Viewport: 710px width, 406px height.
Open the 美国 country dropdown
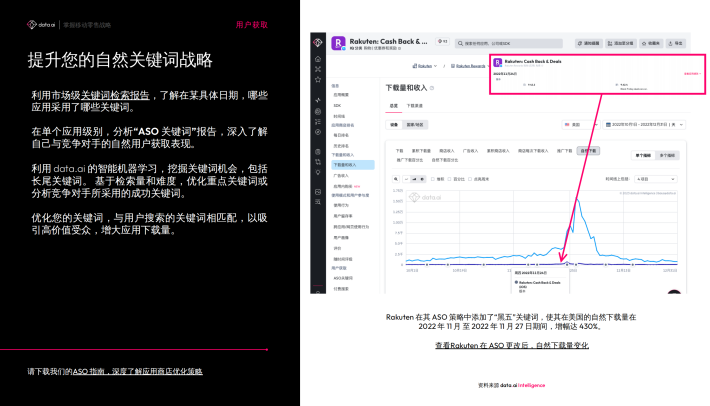click(x=580, y=124)
